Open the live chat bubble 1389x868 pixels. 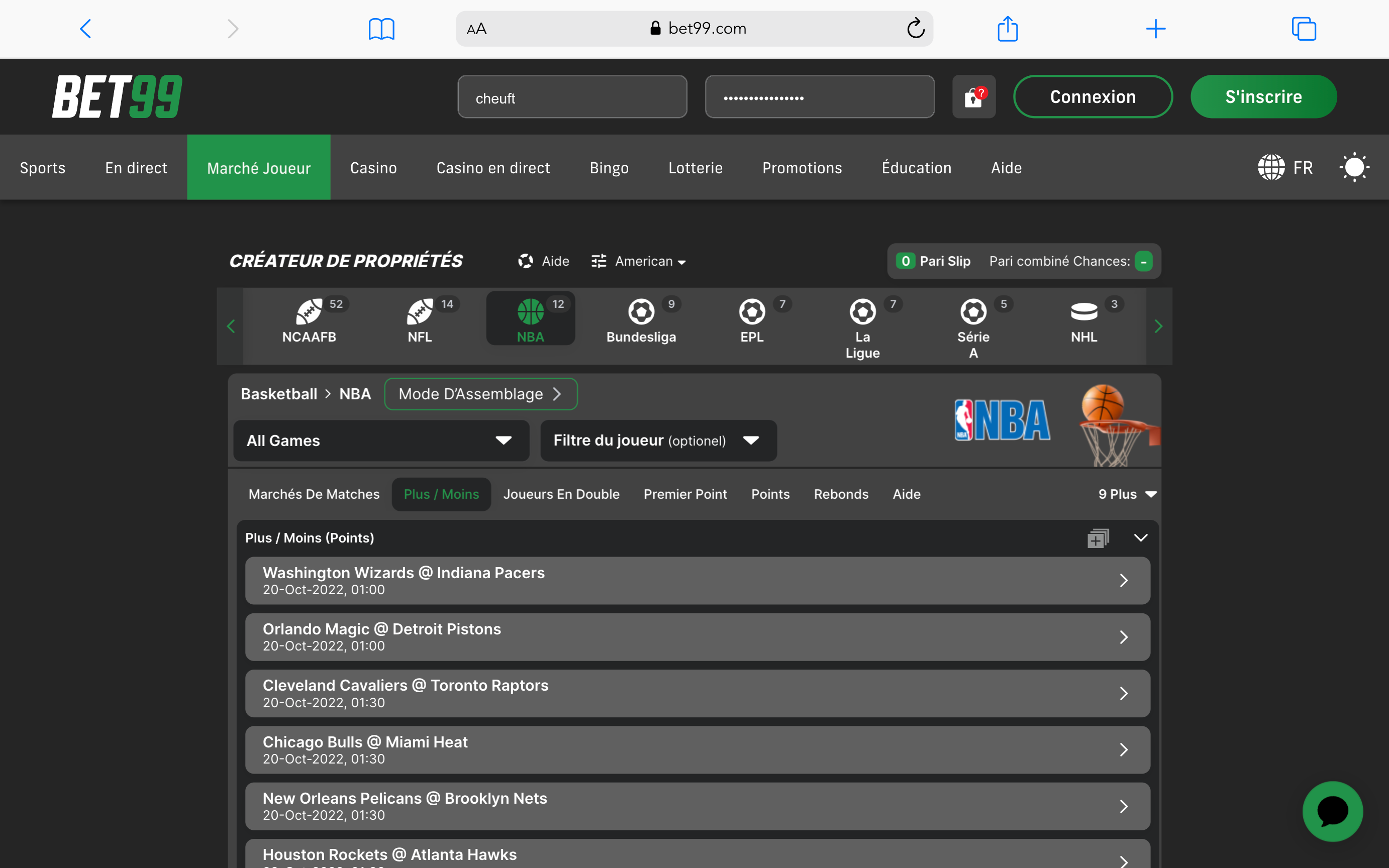tap(1332, 811)
